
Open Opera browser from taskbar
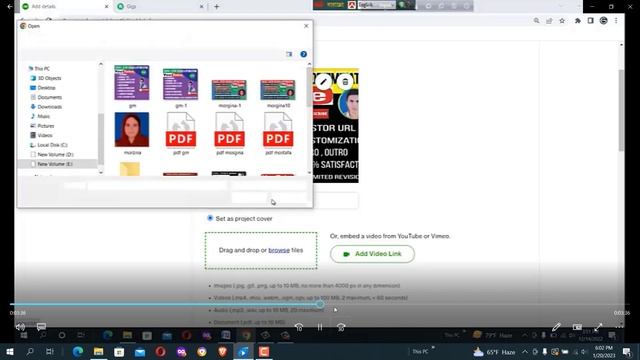(x=160, y=351)
